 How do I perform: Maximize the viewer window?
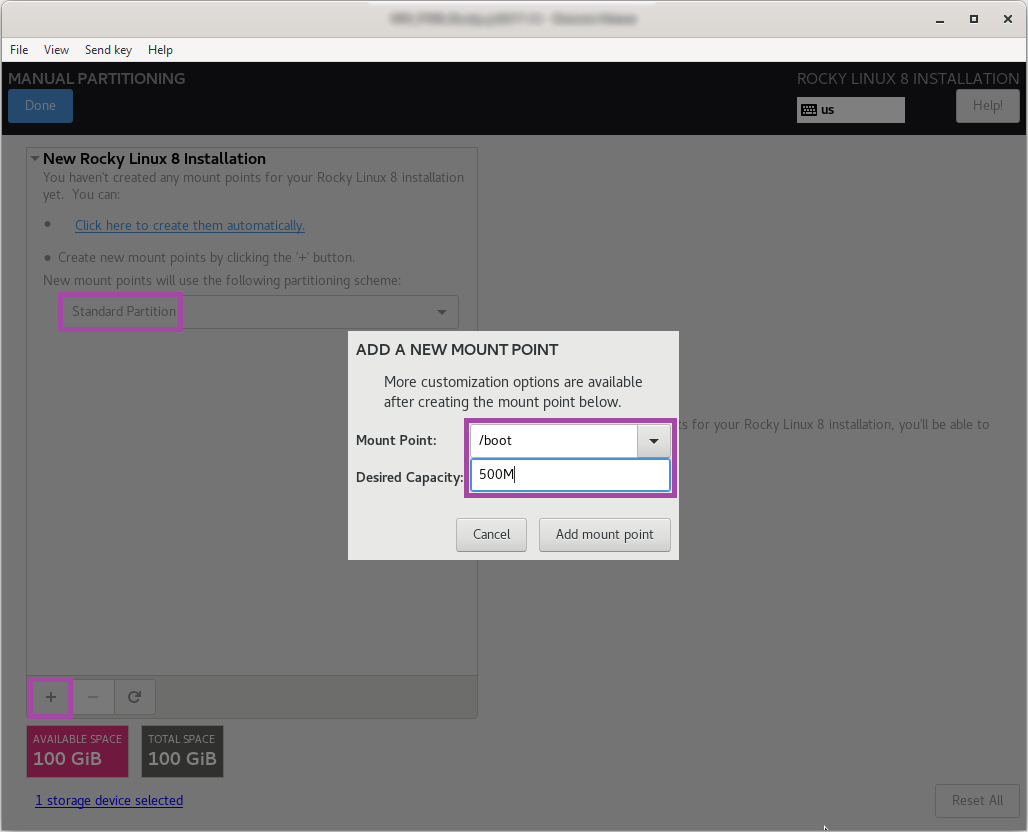[974, 20]
